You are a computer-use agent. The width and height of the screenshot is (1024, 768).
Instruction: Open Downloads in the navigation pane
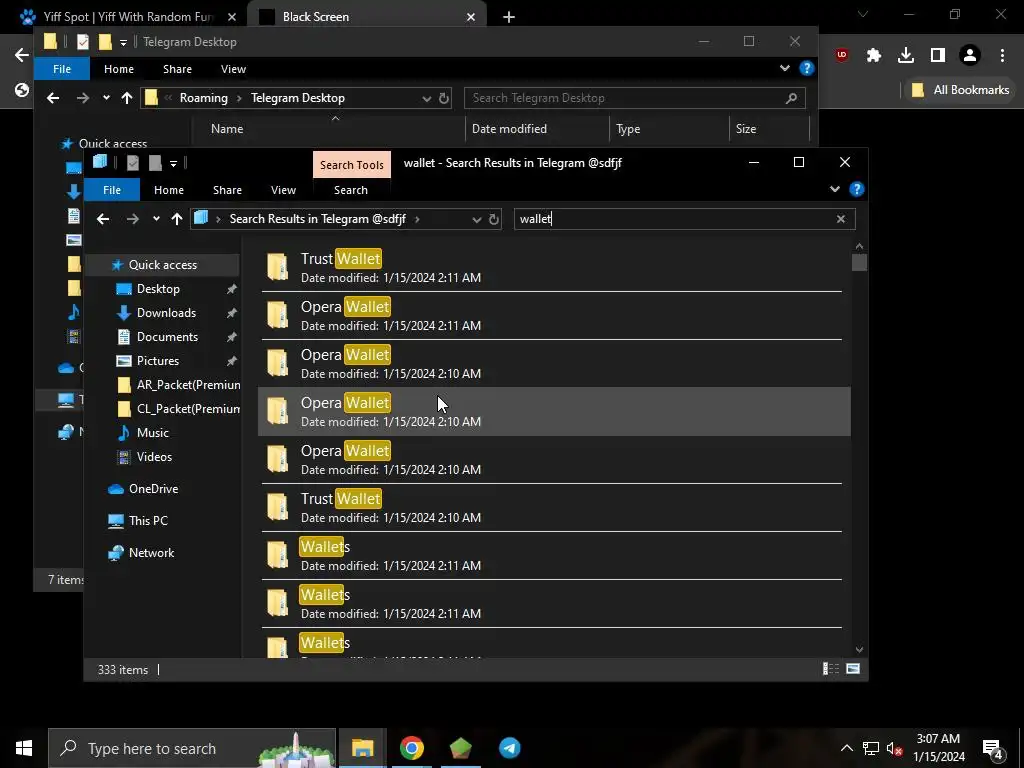[166, 313]
